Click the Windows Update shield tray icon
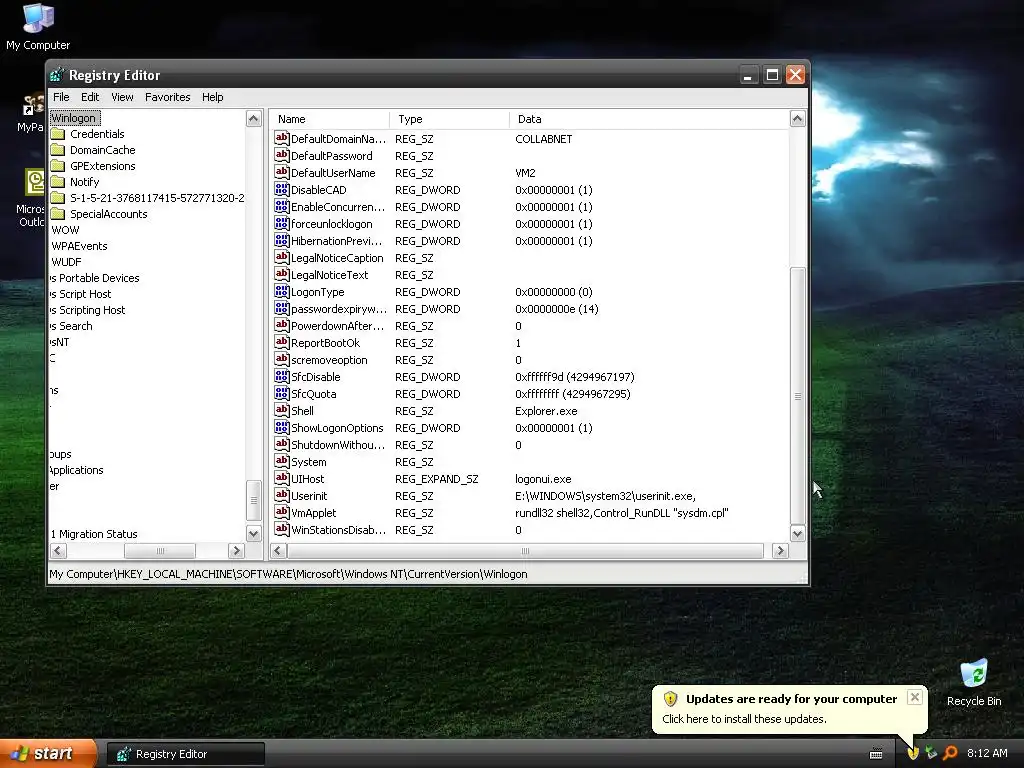 click(x=913, y=753)
